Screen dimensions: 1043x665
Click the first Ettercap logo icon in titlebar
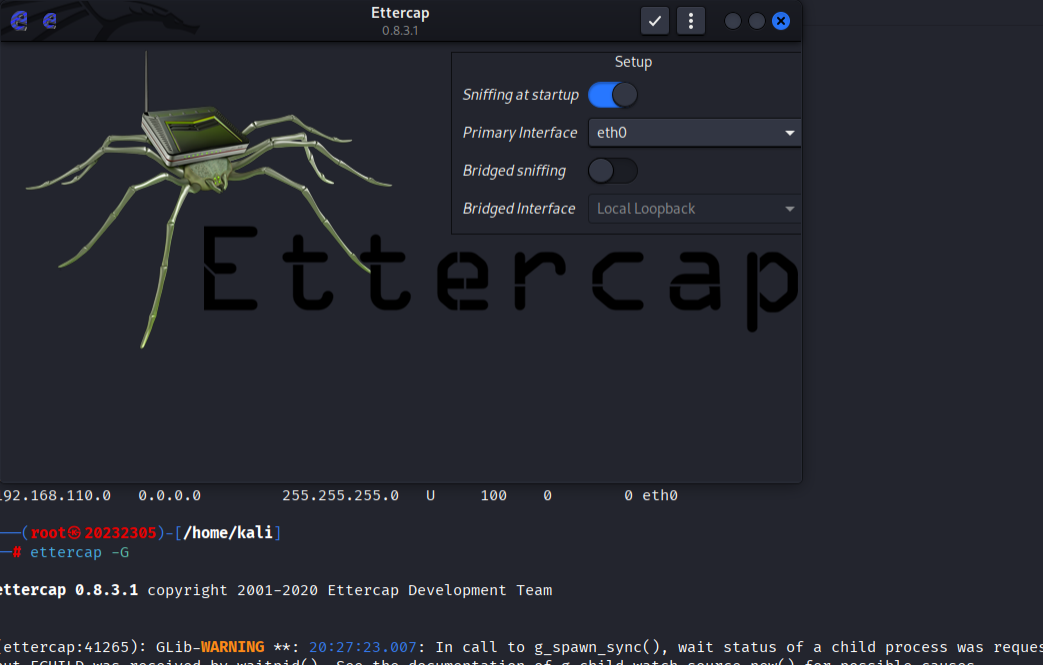tap(19, 21)
